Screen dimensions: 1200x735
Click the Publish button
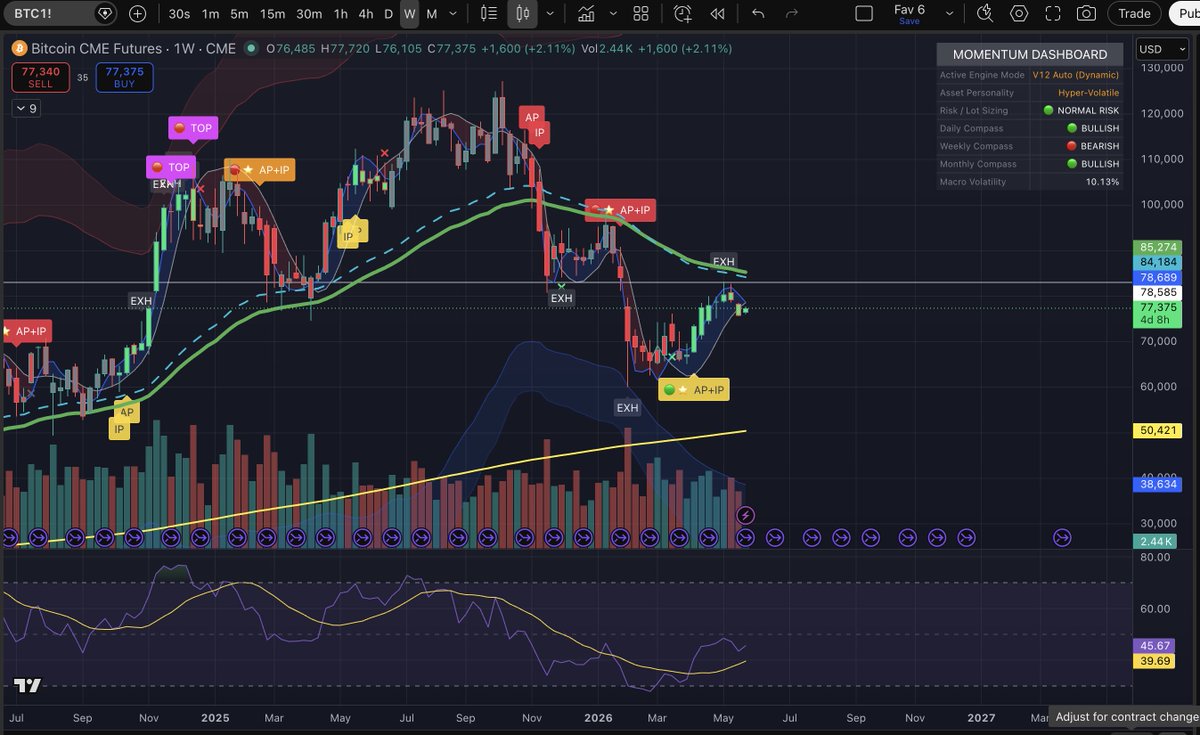(1183, 14)
